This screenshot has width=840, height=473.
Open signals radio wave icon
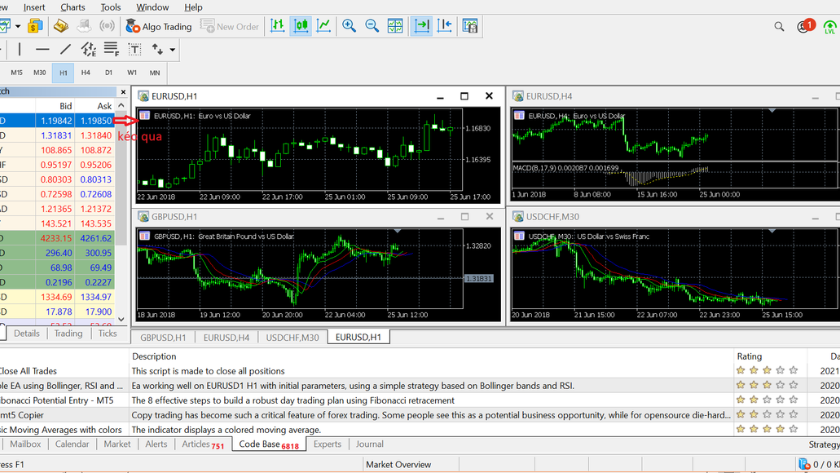click(107, 26)
